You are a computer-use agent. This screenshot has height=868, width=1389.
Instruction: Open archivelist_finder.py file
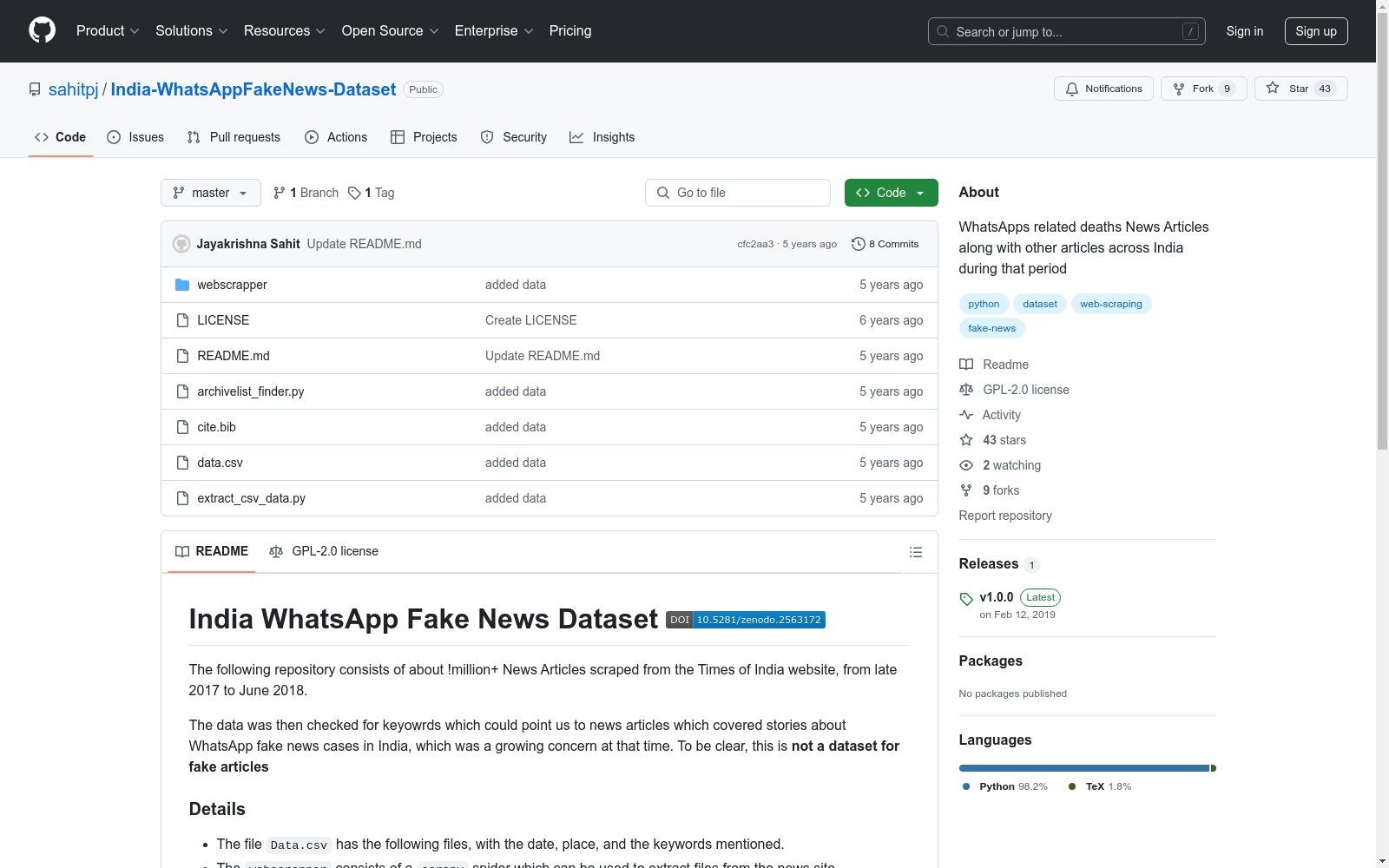(x=251, y=391)
